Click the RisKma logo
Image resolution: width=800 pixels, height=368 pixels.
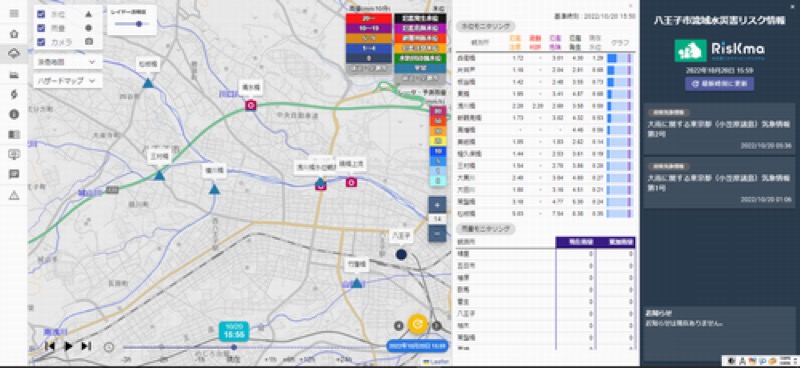[x=719, y=50]
